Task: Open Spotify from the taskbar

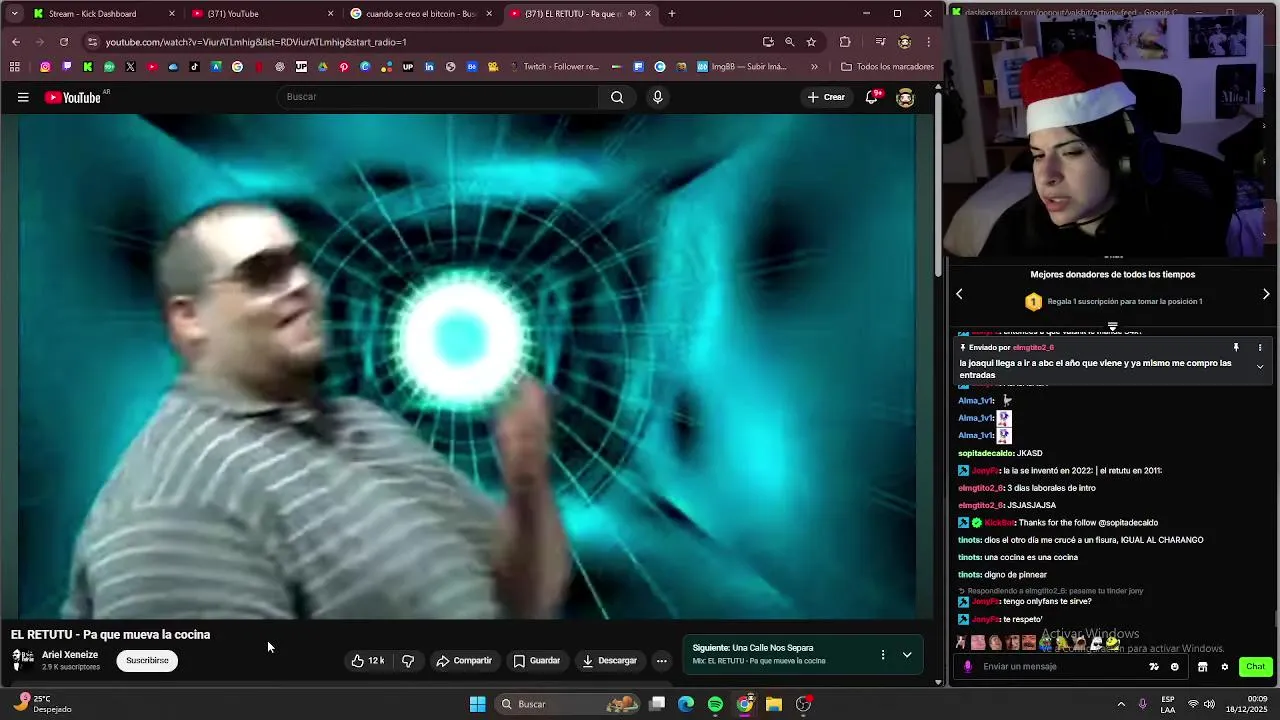Action: (x=715, y=704)
